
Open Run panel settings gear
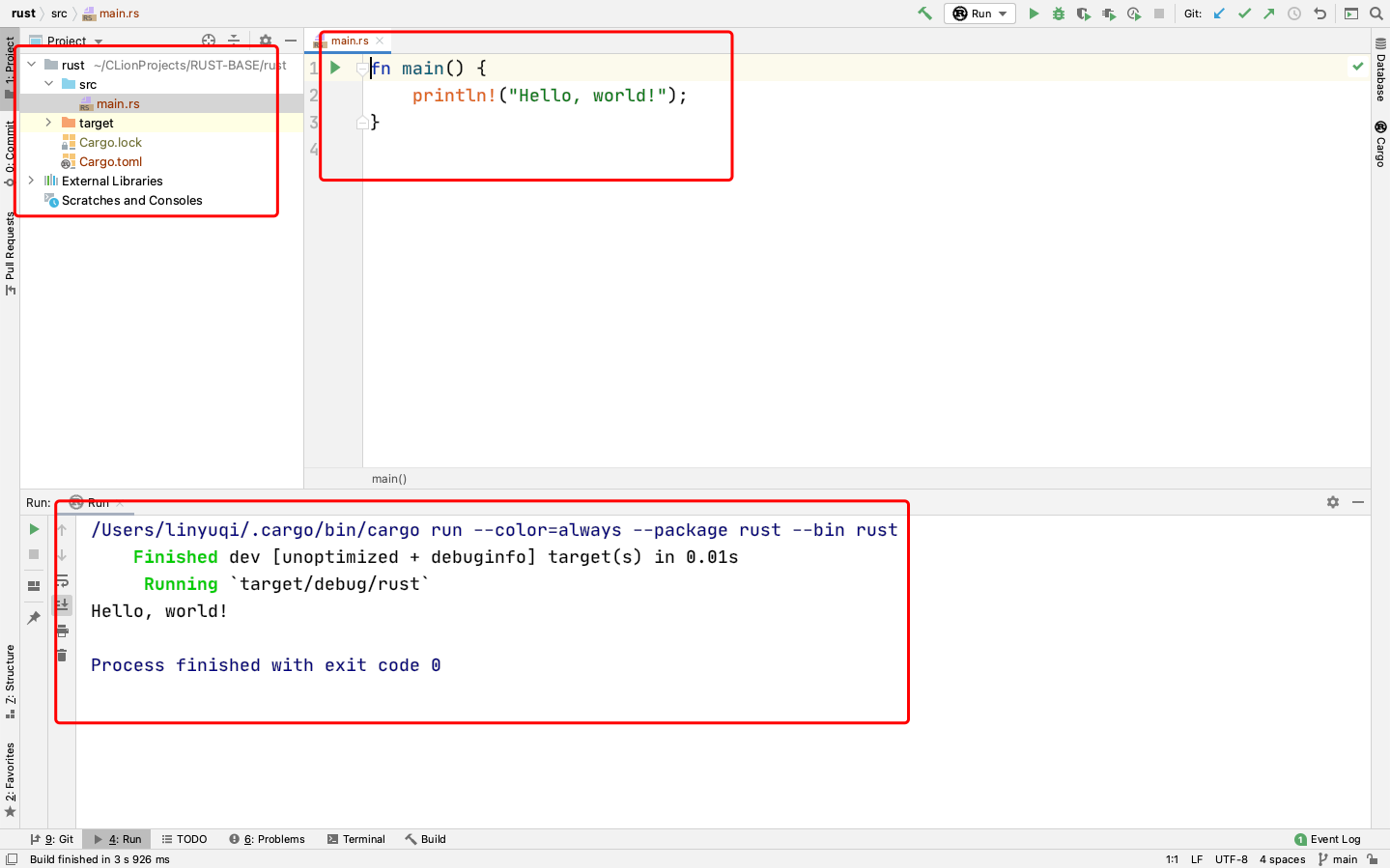1333,502
